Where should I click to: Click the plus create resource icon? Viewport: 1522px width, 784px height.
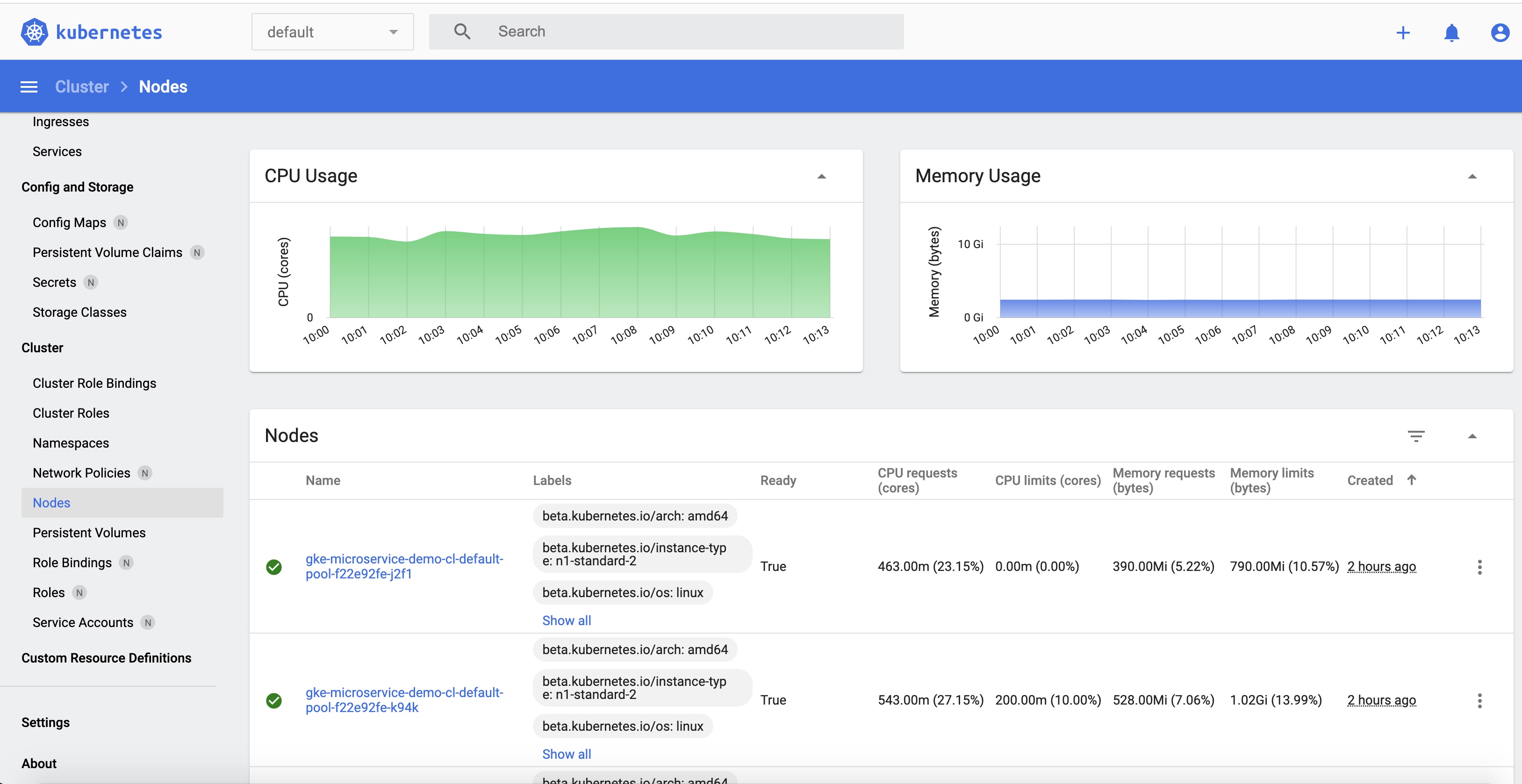point(1403,32)
